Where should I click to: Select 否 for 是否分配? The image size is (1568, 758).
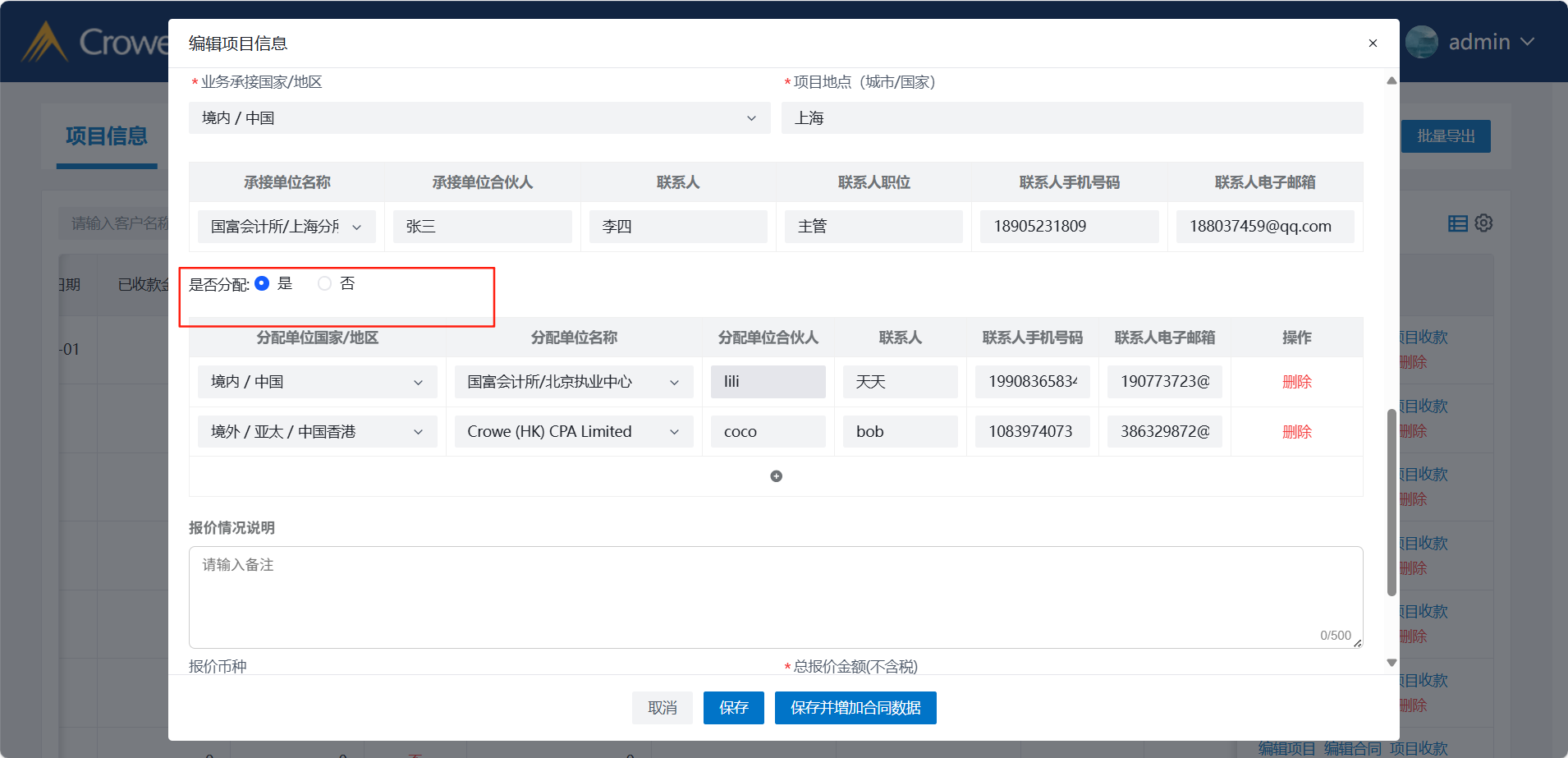(325, 283)
